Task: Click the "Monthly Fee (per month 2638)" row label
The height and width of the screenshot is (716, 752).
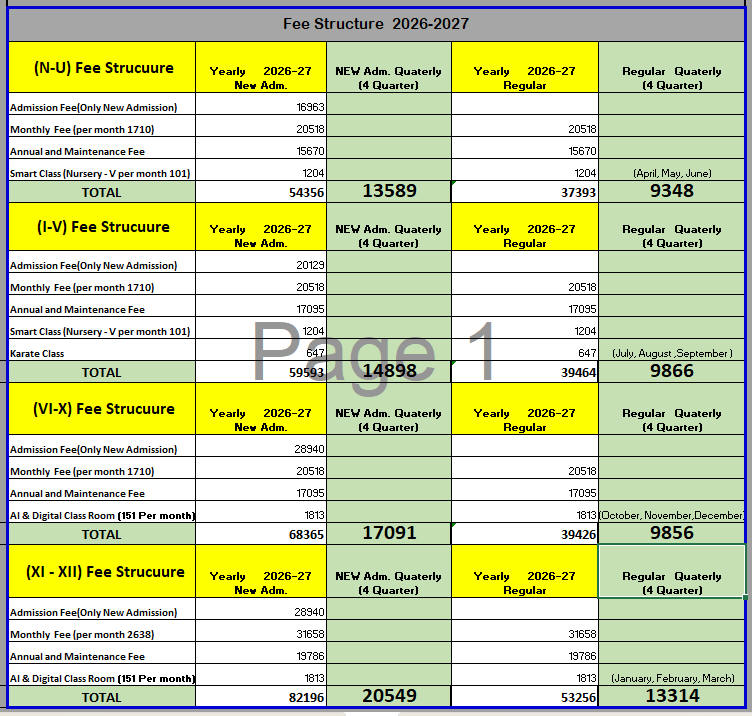Action: coord(82,634)
